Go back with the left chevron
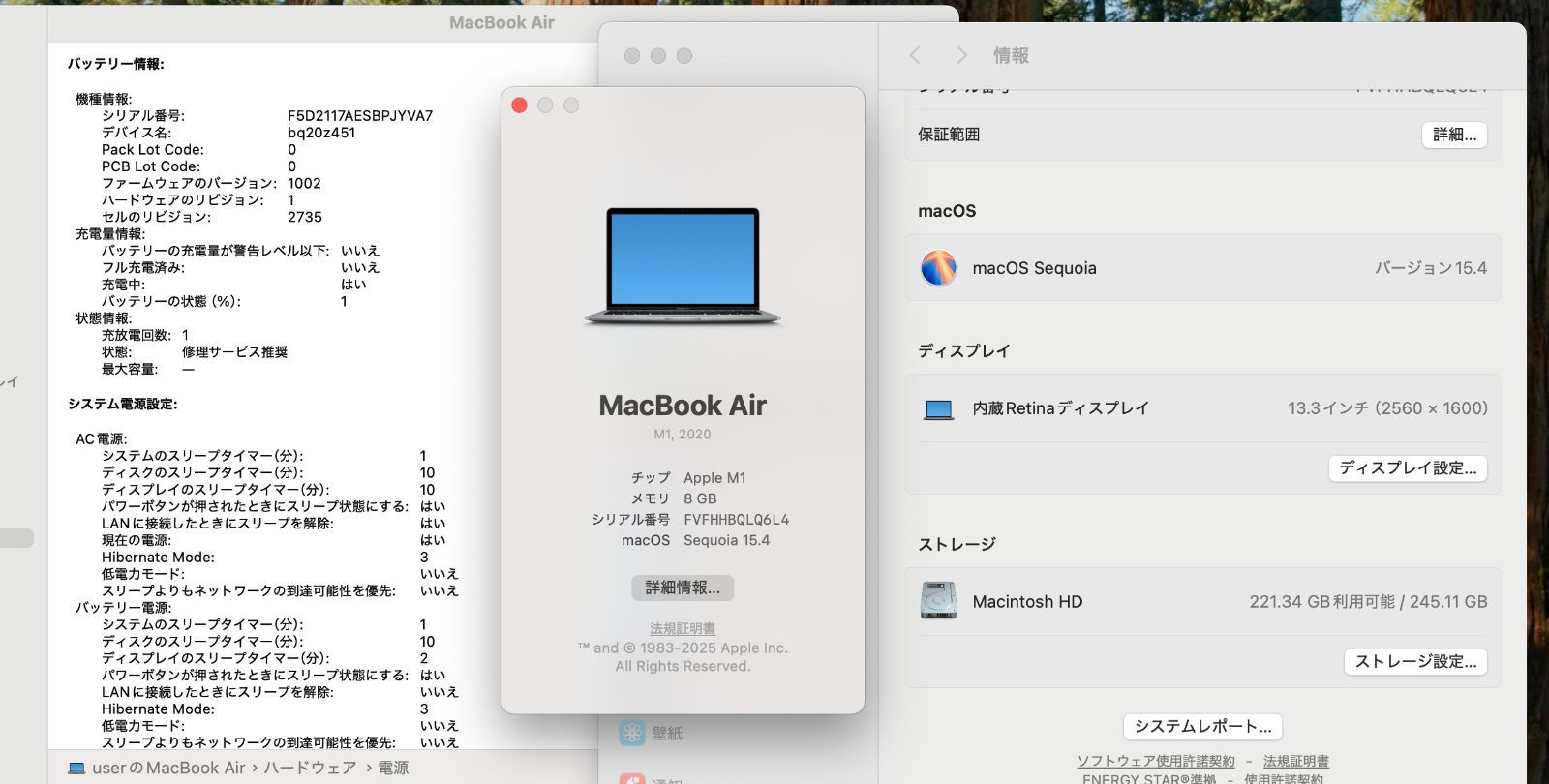This screenshot has height=784, width=1549. tap(915, 55)
